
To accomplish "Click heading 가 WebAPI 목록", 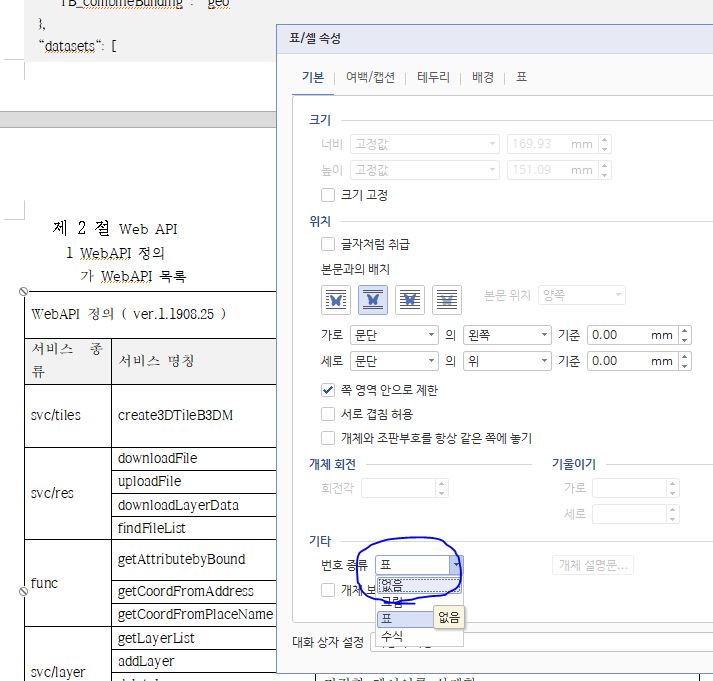I will pyautogui.click(x=133, y=276).
